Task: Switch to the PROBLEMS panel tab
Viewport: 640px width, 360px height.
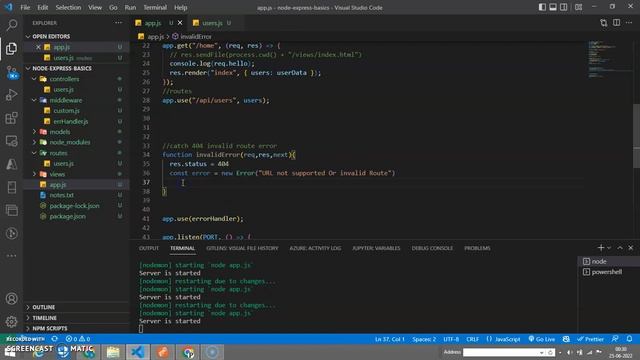Action: coord(477,248)
